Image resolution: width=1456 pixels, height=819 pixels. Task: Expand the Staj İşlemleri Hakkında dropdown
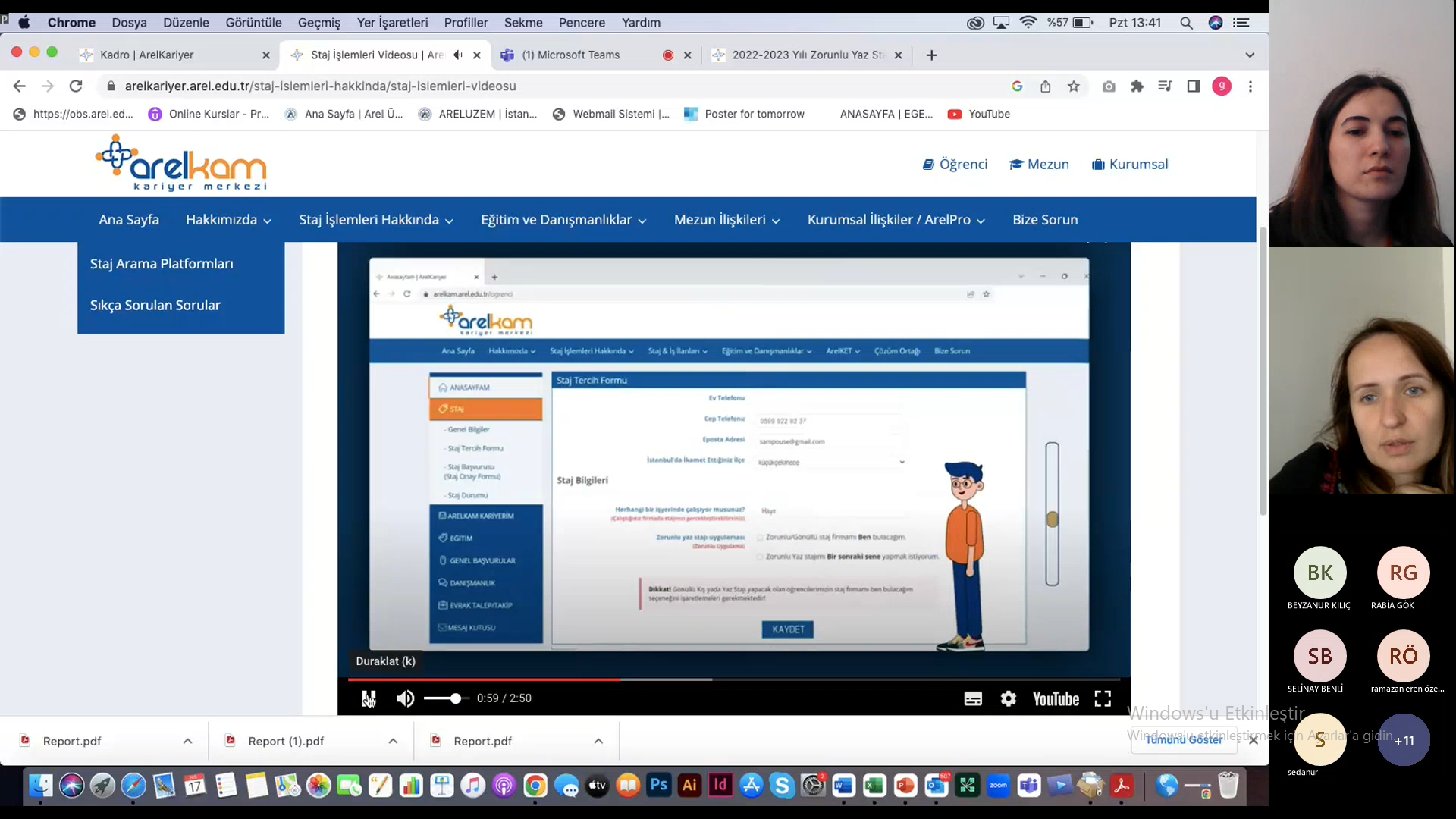click(x=376, y=220)
